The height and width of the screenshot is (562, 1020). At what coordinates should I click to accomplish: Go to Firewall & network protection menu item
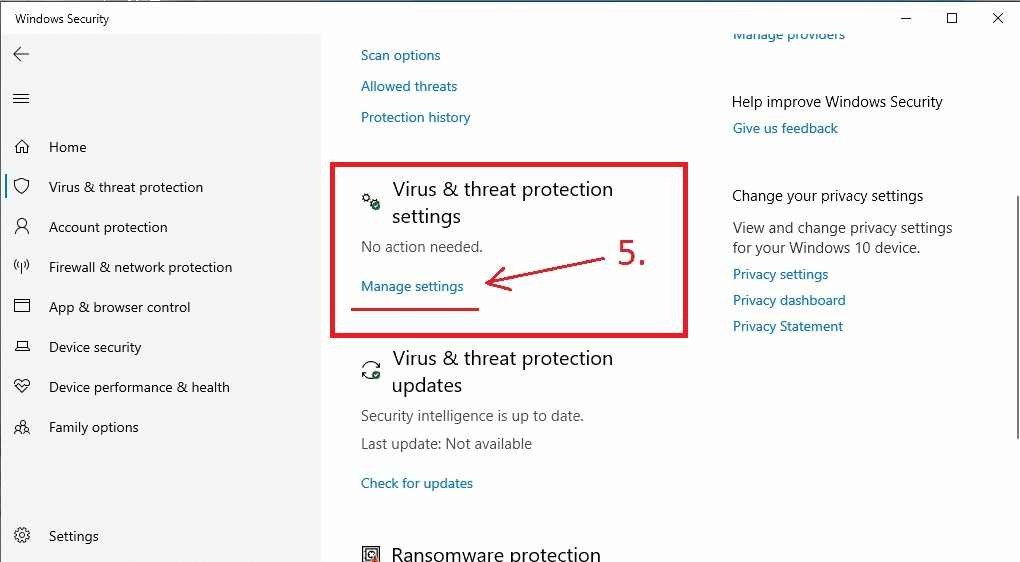[141, 267]
